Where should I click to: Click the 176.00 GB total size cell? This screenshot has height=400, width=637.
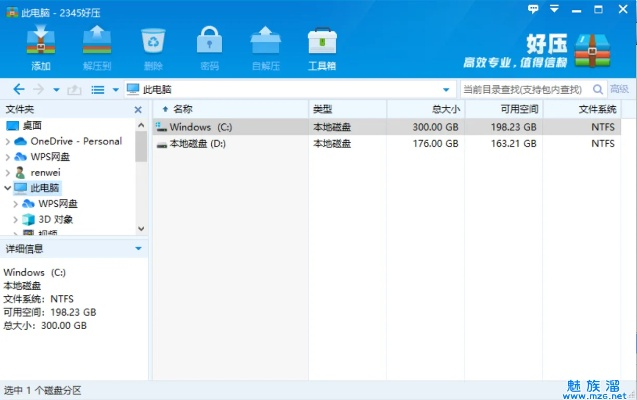436,143
